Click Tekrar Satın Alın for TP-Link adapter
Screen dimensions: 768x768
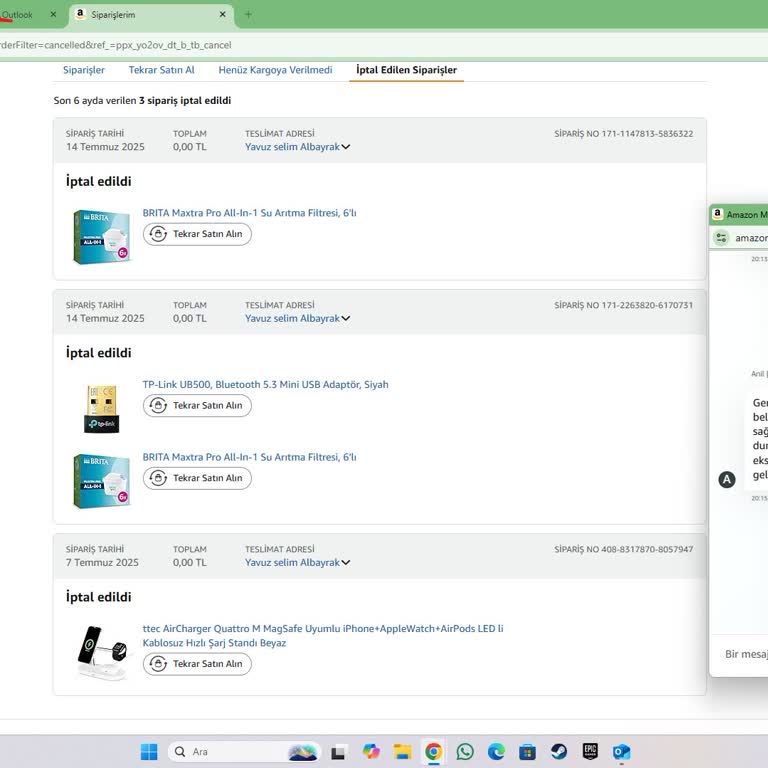[x=197, y=406]
